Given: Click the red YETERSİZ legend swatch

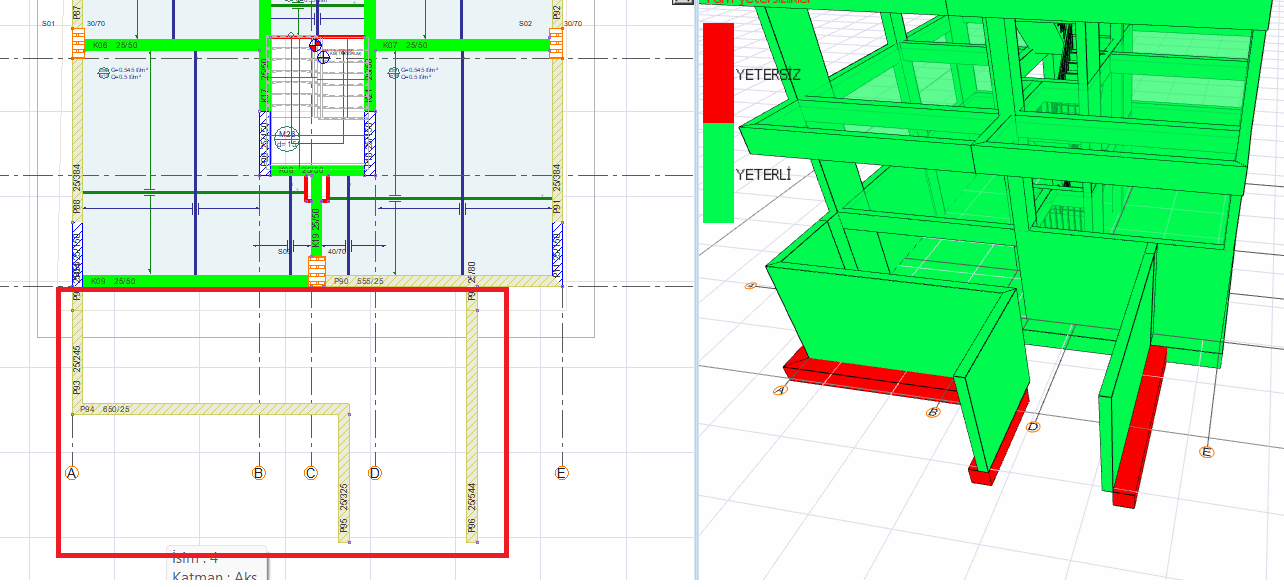Looking at the screenshot, I should [718, 73].
